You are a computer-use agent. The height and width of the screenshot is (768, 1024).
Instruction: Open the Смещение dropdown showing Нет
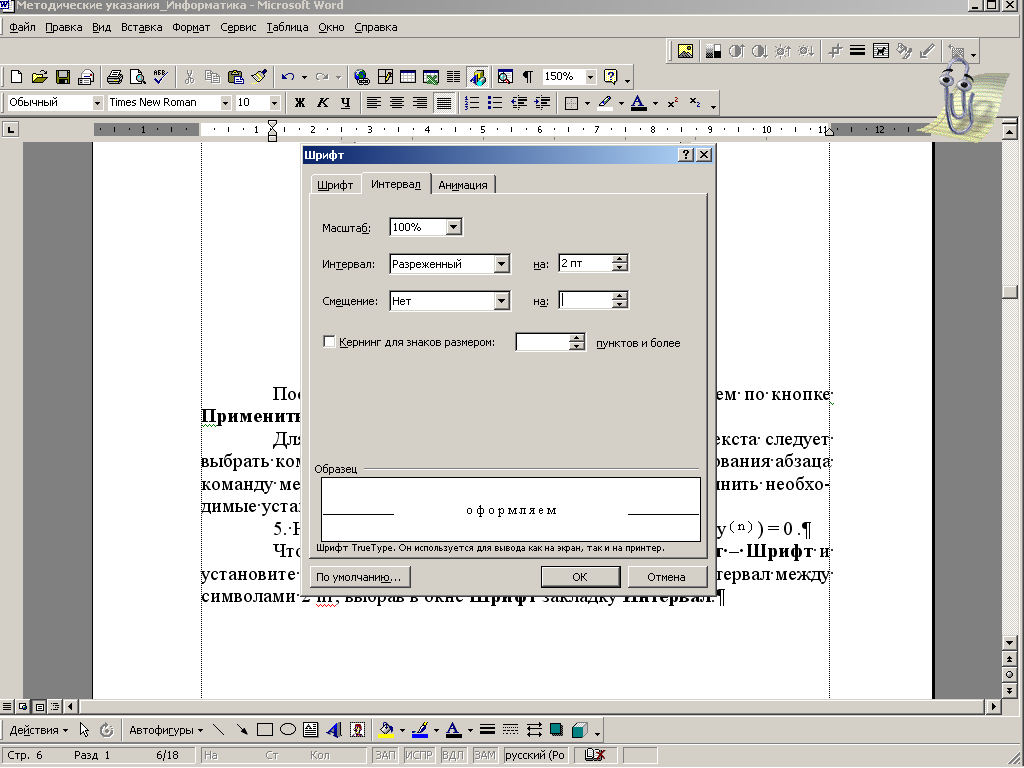point(502,301)
